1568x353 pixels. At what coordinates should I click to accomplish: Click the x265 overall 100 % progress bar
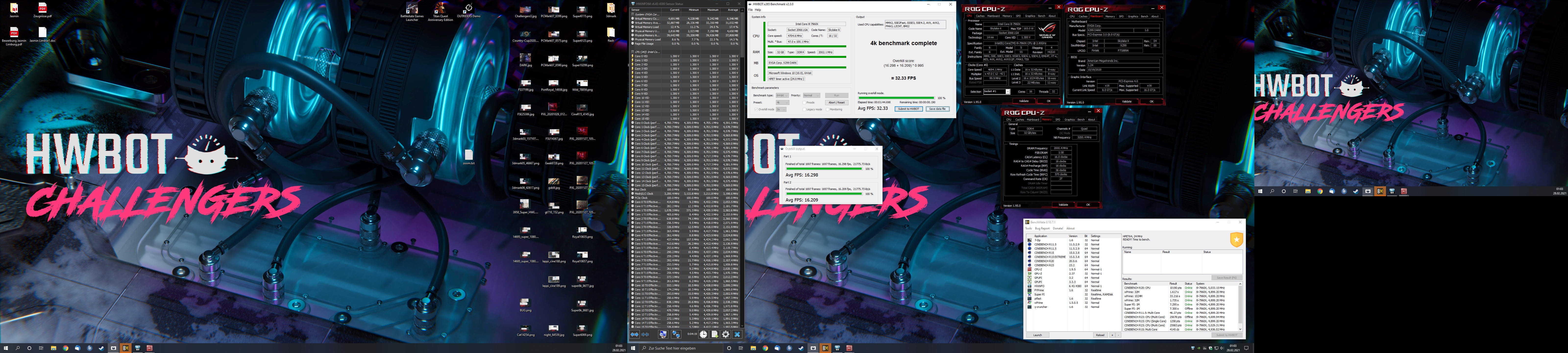coord(897,98)
